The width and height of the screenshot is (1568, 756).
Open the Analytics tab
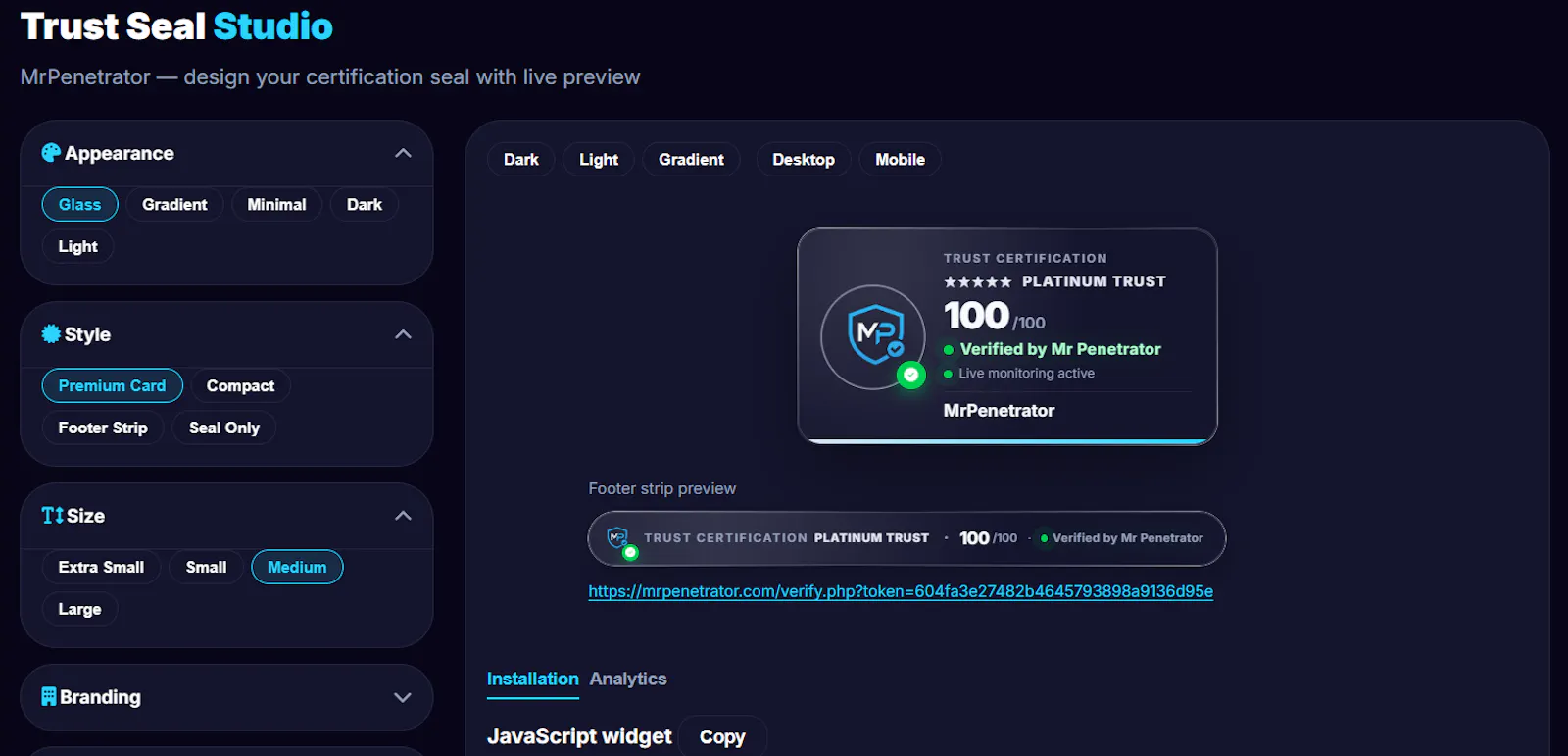coord(628,680)
